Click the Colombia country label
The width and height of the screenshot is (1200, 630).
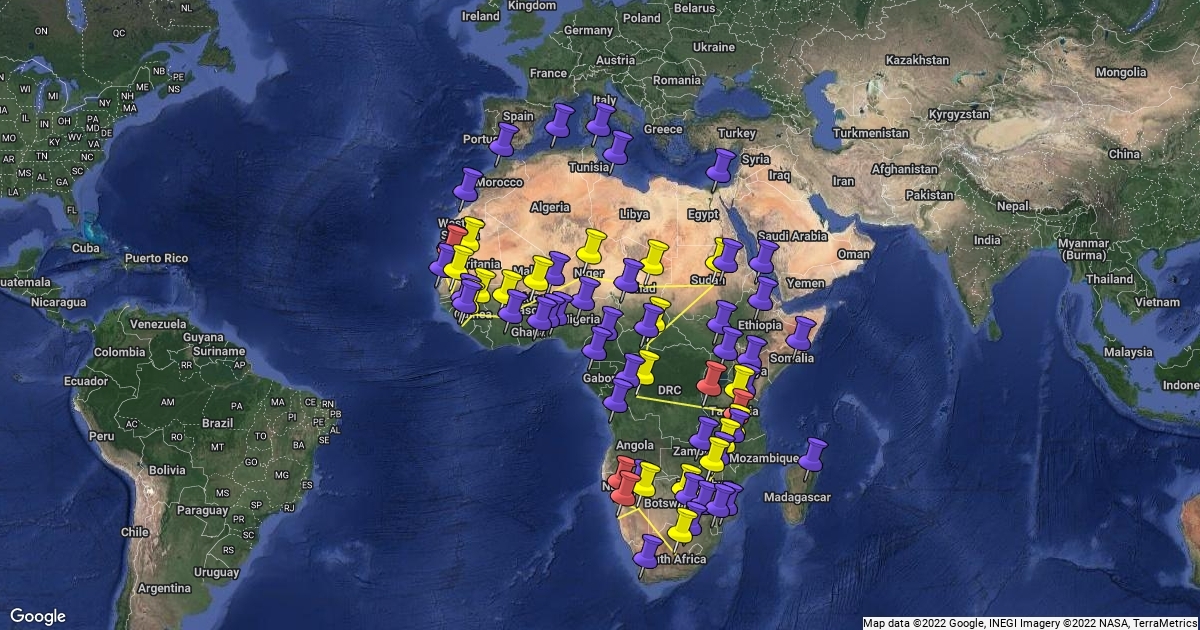(x=120, y=352)
